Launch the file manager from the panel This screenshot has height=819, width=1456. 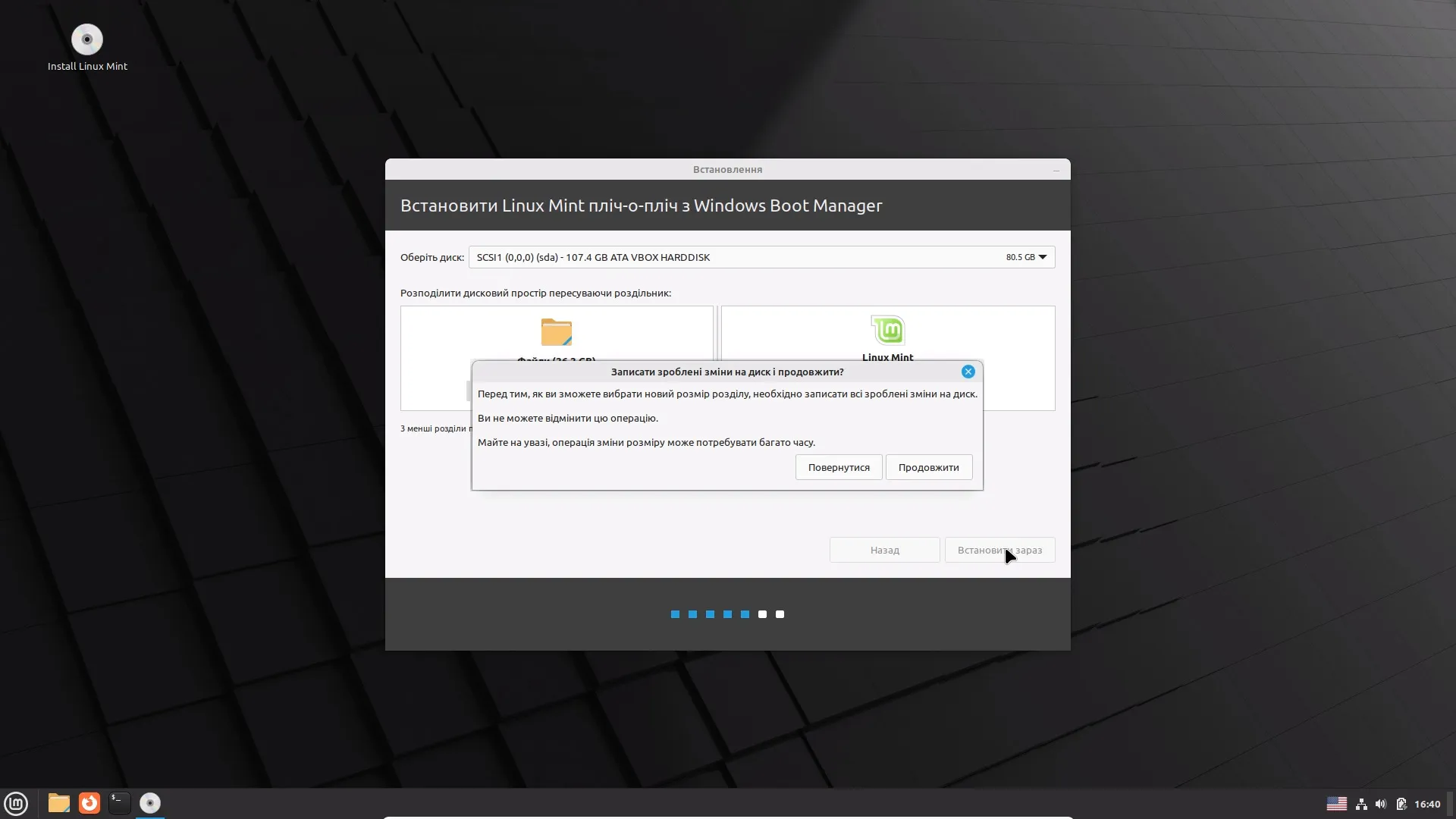pyautogui.click(x=59, y=803)
